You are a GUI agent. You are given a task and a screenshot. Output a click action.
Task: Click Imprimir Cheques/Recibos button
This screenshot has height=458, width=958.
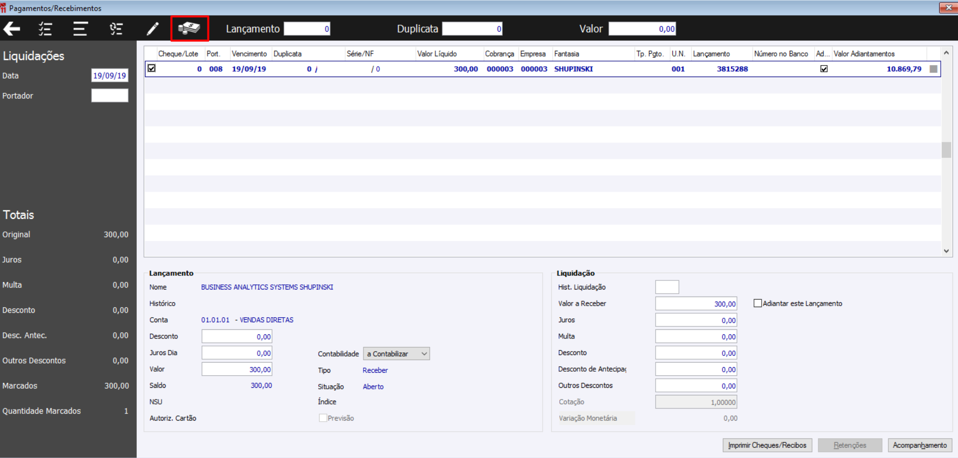pyautogui.click(x=767, y=445)
